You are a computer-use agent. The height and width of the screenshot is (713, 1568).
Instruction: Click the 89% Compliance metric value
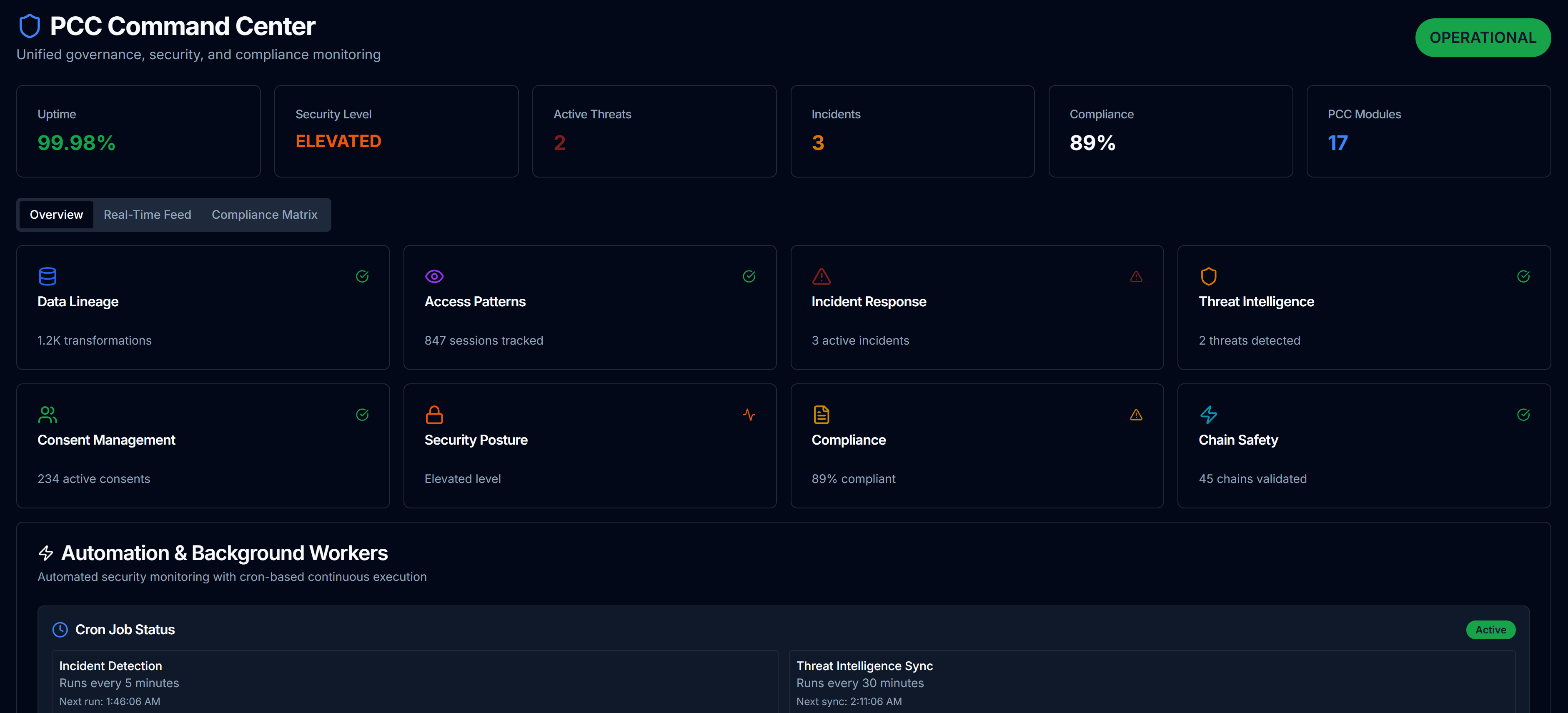[x=1092, y=143]
